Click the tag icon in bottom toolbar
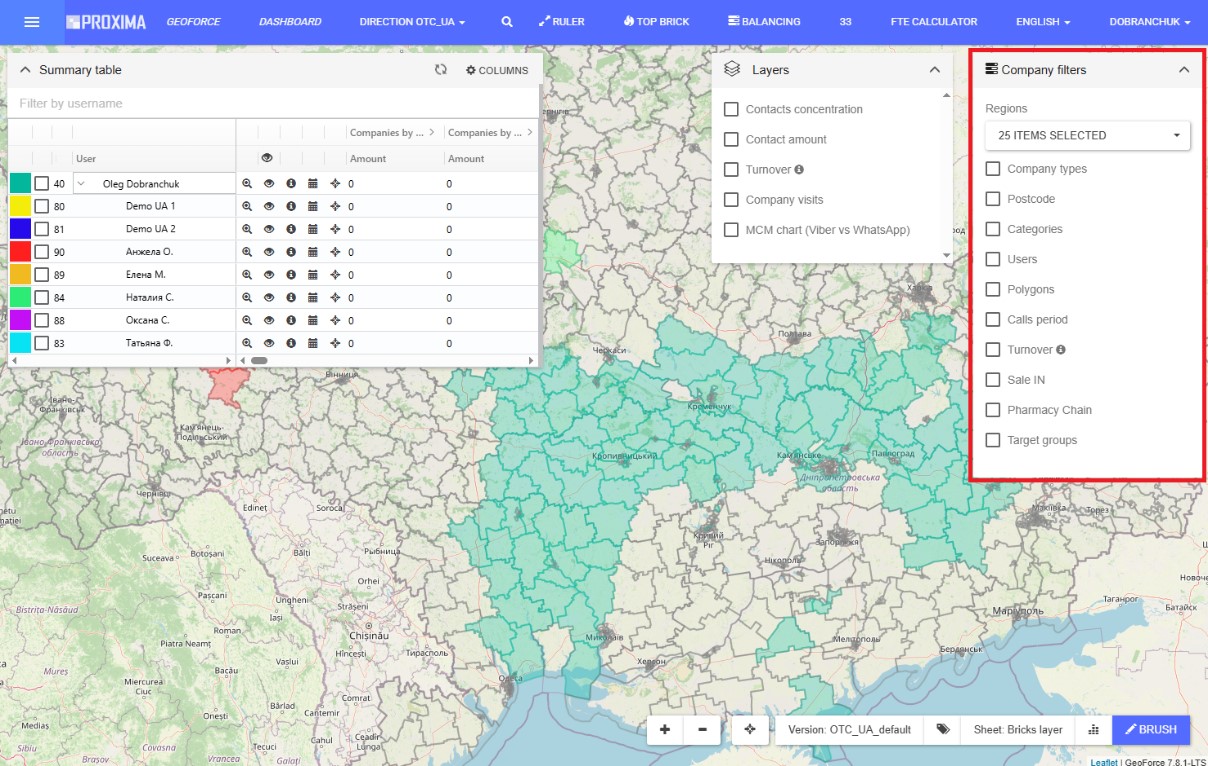The height and width of the screenshot is (766, 1208). [x=942, y=730]
